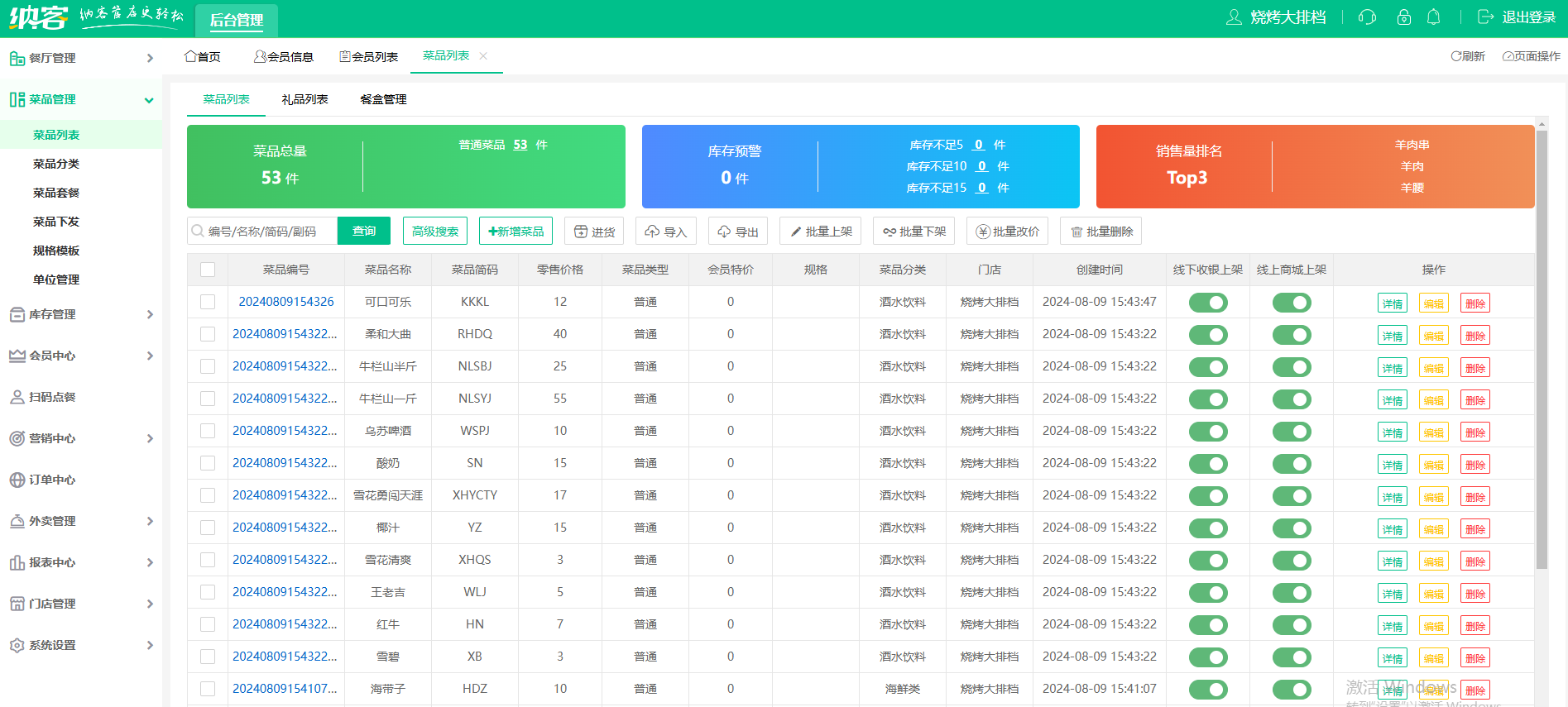This screenshot has height=707, width=1568.
Task: Click the 门店管理 store icon
Action: pos(17,604)
